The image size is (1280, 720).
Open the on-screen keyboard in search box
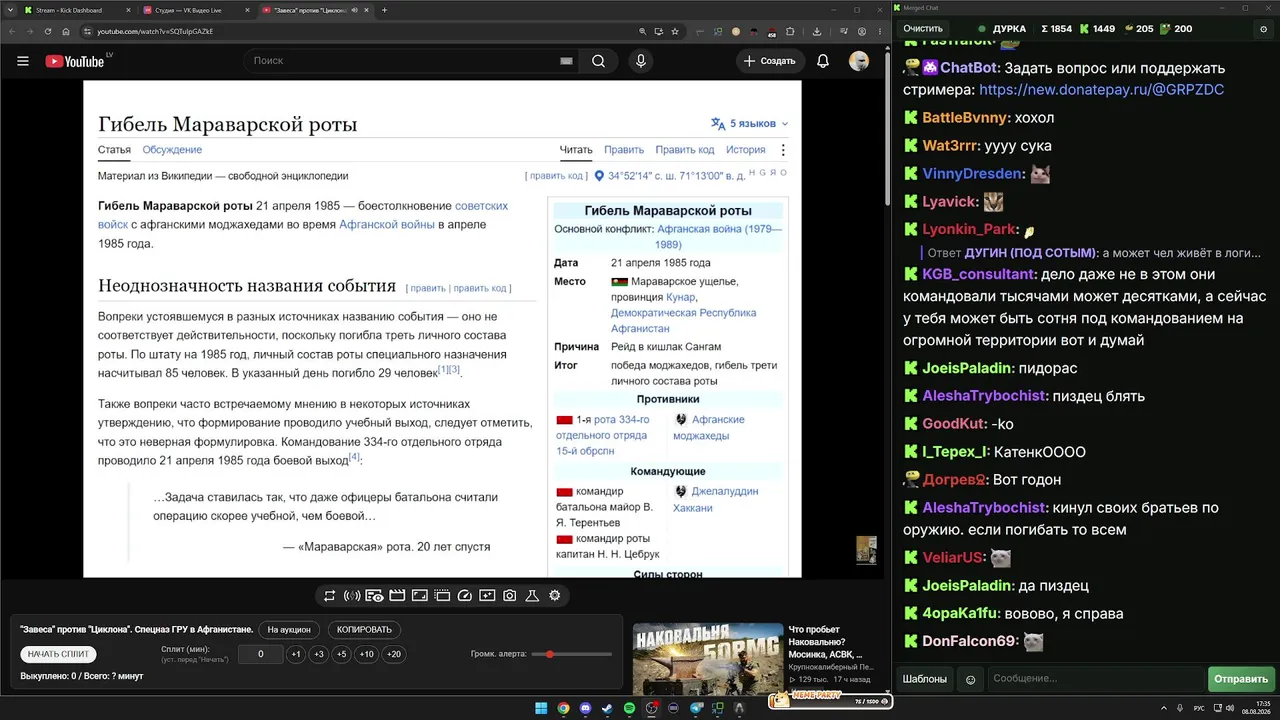click(x=566, y=61)
